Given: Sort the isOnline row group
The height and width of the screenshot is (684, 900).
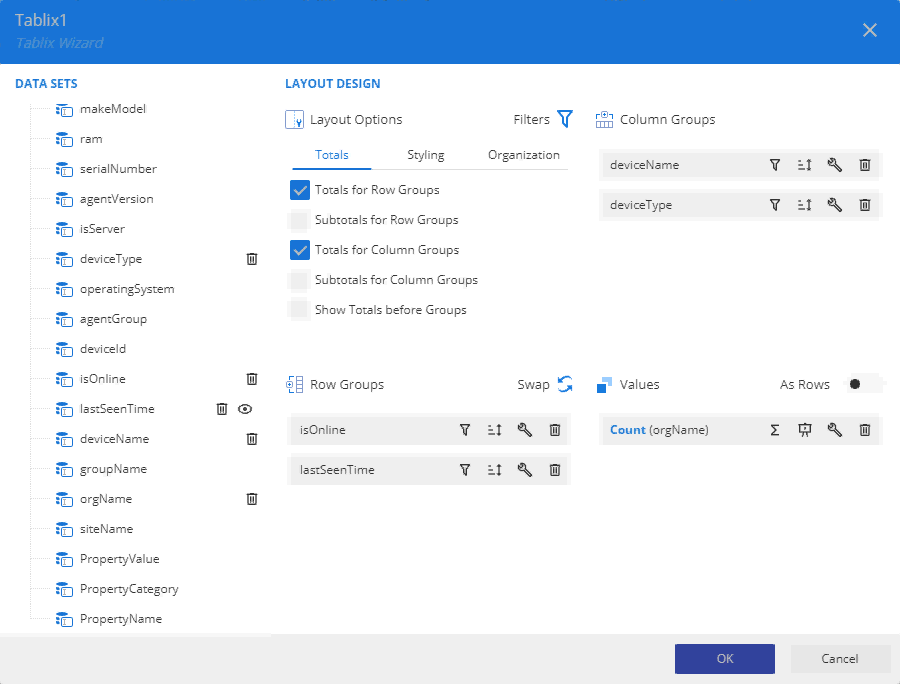Looking at the screenshot, I should point(495,430).
